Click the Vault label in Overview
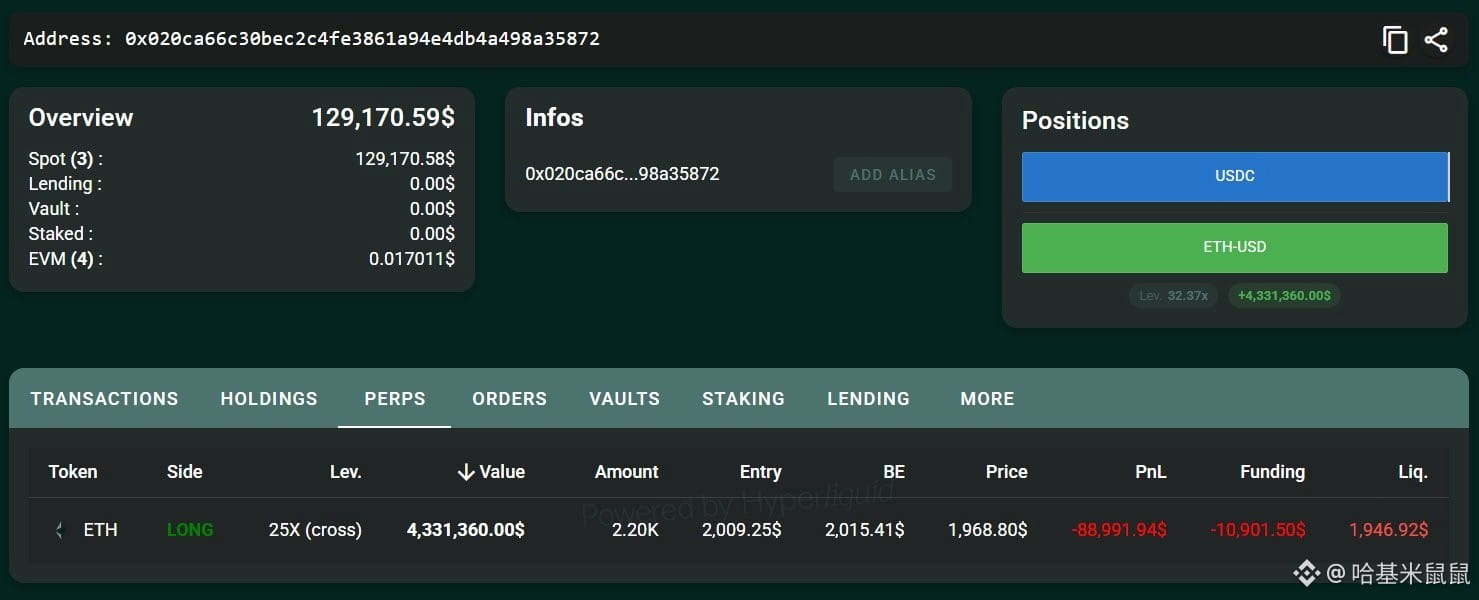Viewport: 1479px width, 600px height. coord(54,209)
